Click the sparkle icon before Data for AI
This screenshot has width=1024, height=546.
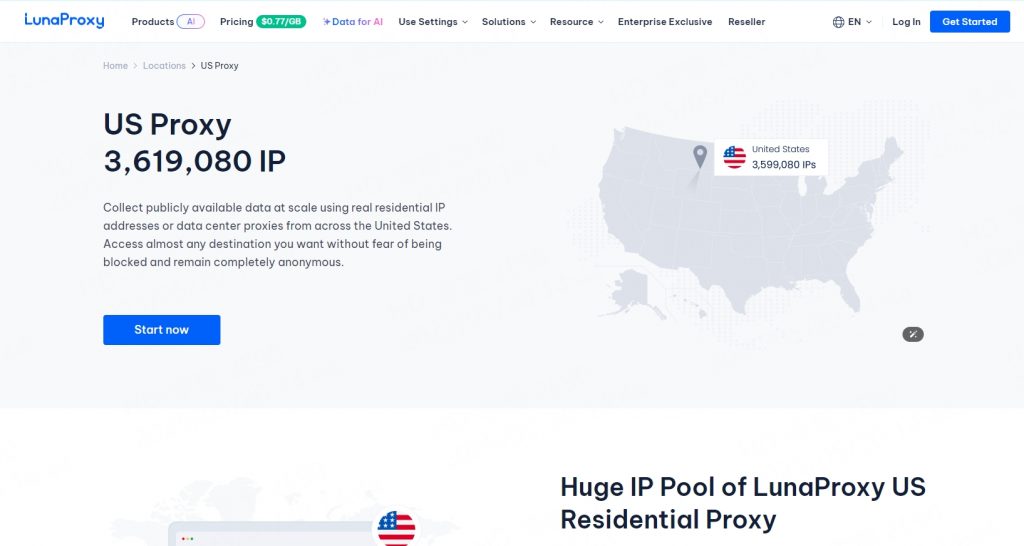pos(327,22)
